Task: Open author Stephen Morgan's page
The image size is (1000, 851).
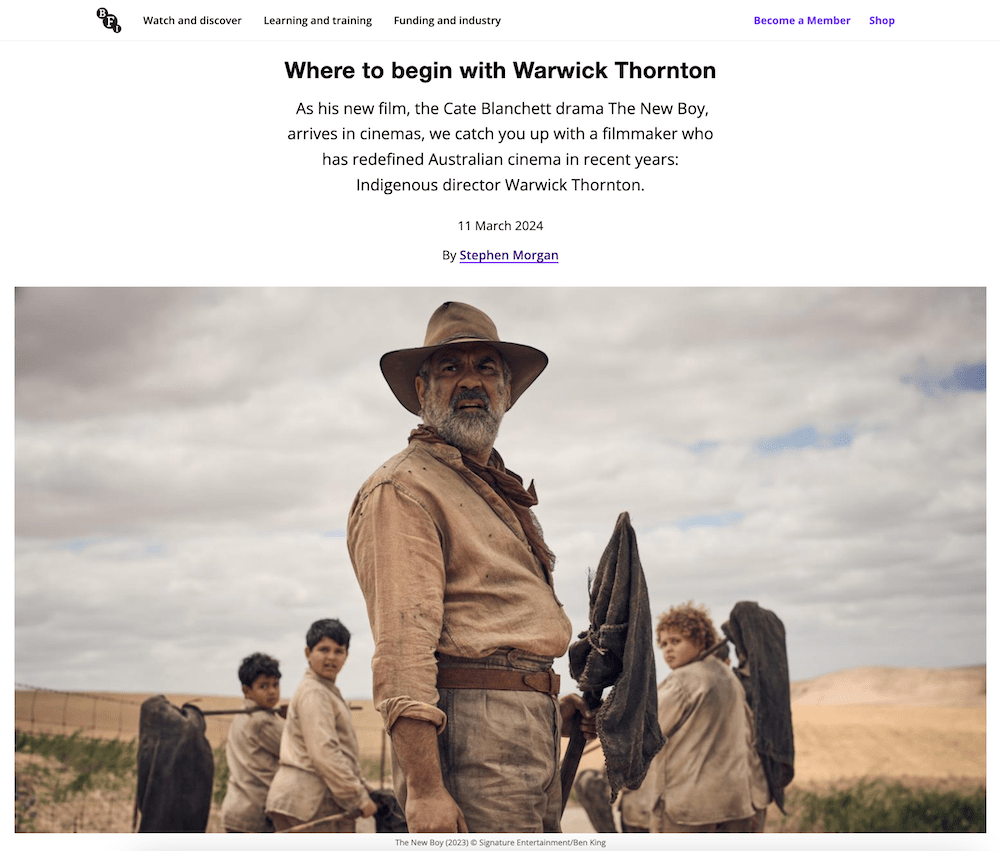Action: point(509,255)
